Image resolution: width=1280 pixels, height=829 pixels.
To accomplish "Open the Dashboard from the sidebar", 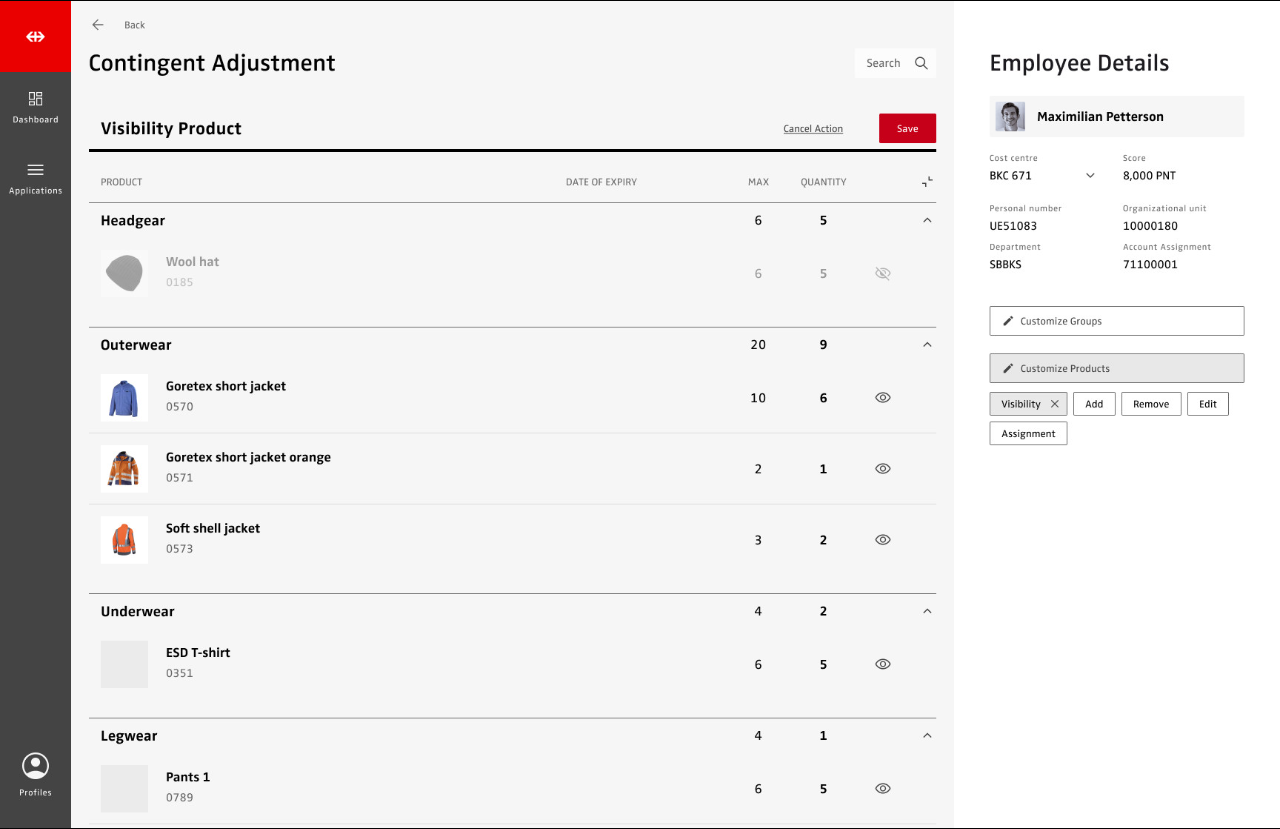I will click(35, 107).
